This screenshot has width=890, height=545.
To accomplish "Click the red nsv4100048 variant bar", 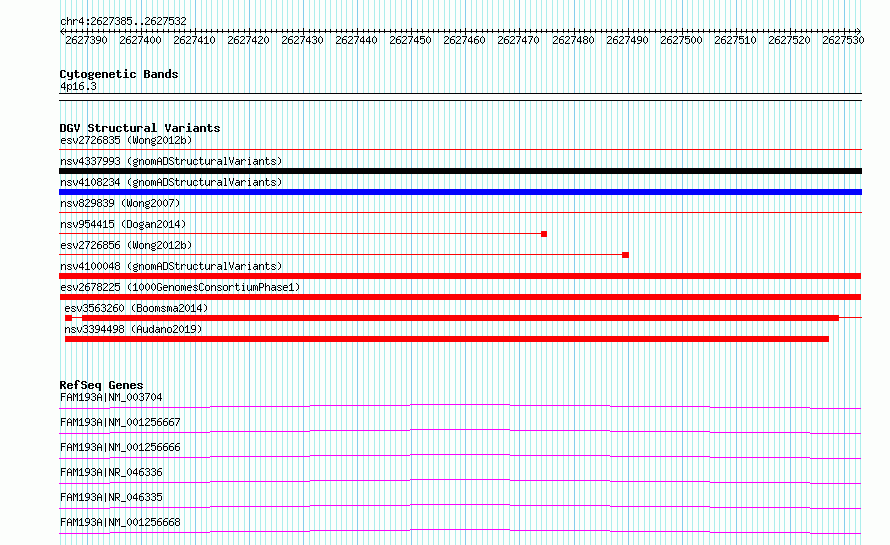I will tap(460, 276).
